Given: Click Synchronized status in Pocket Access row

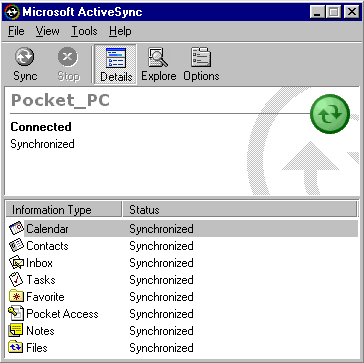Looking at the screenshot, I should 161,314.
